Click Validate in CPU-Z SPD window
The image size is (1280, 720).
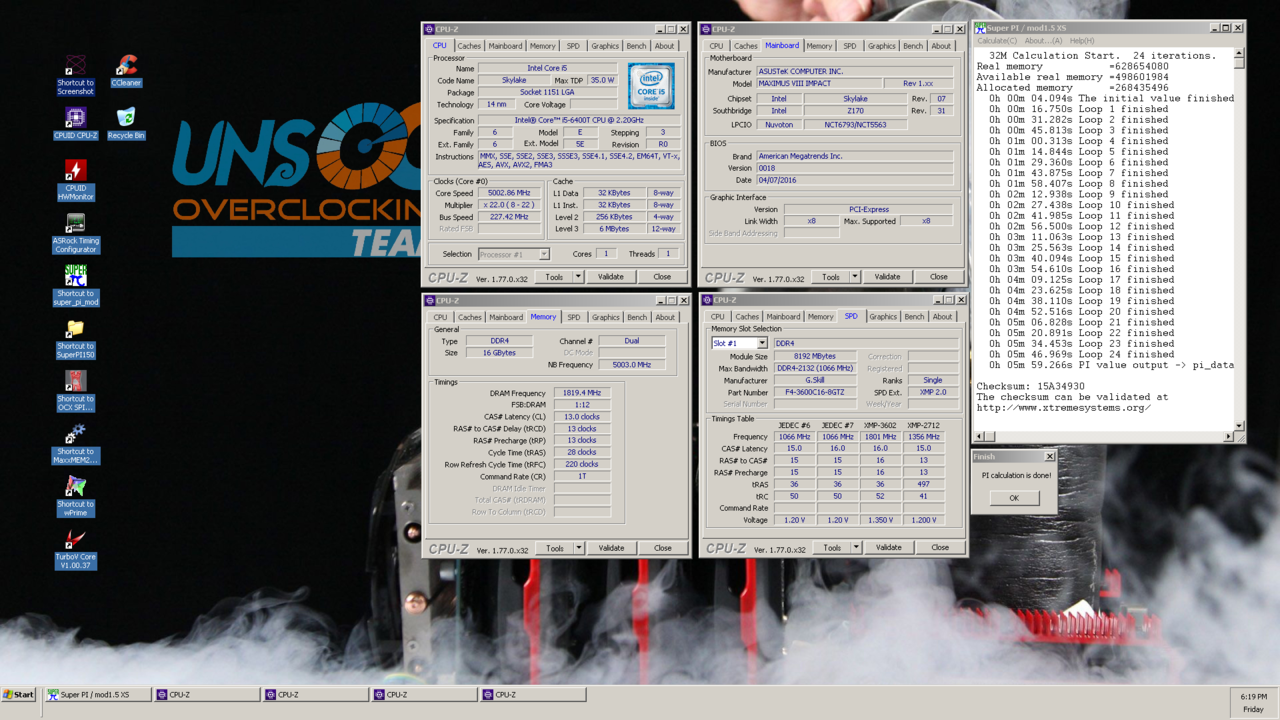888,548
